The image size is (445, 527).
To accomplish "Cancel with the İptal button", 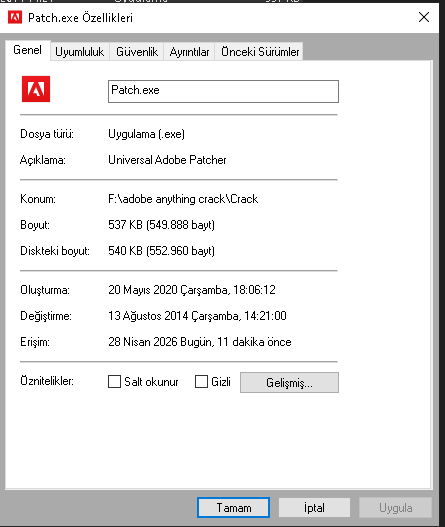I will (x=314, y=508).
